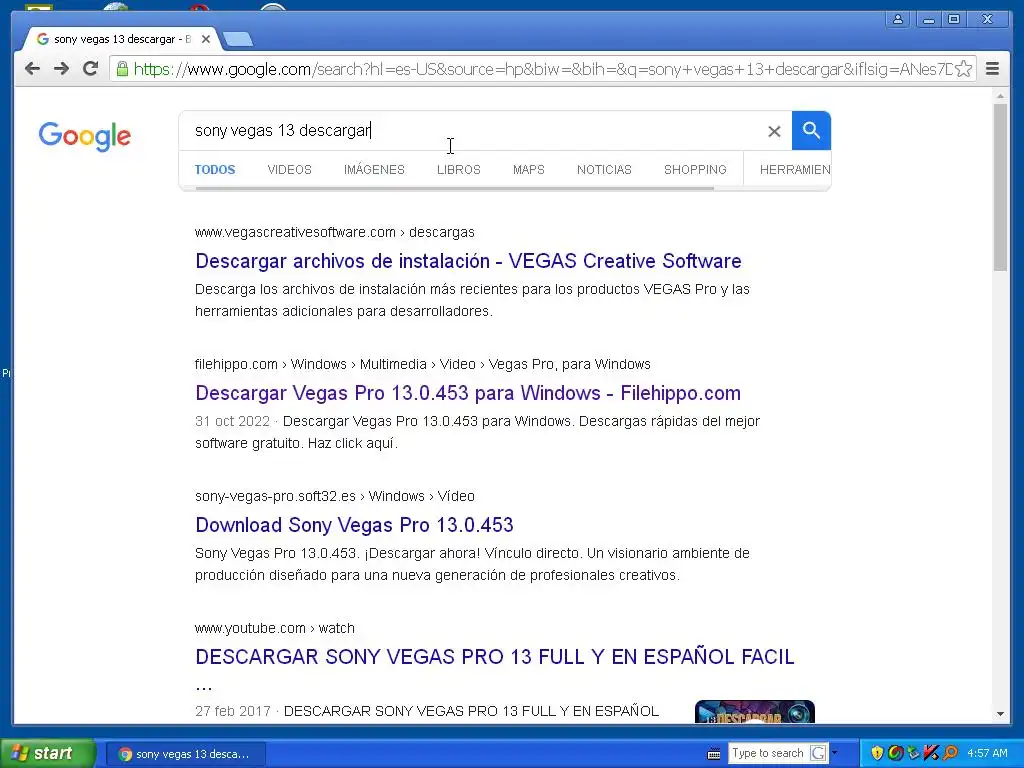Click the Google logo
This screenshot has height=768, width=1024.
coord(84,136)
